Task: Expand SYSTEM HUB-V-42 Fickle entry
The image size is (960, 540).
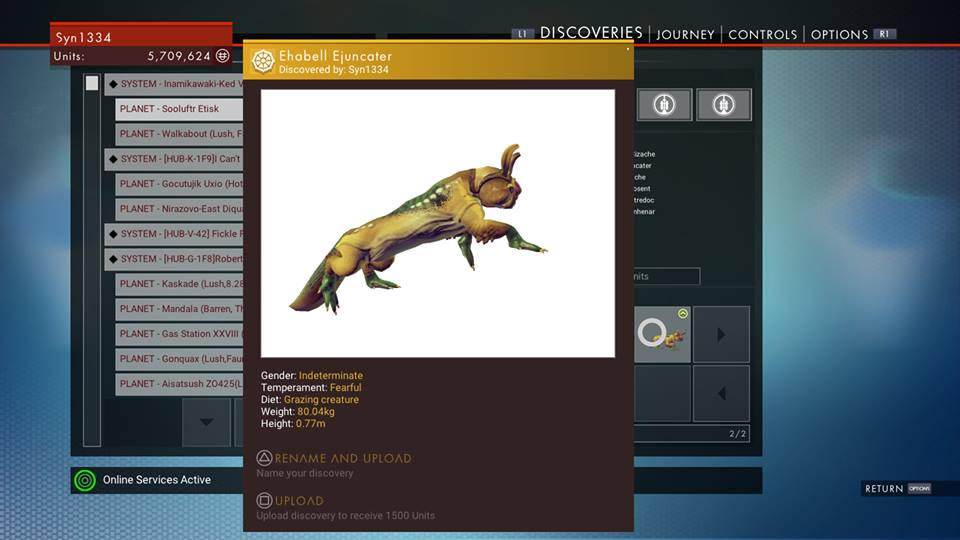Action: 174,234
